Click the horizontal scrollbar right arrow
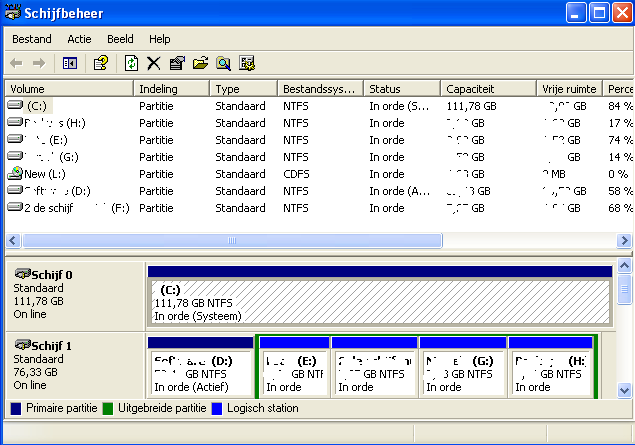The image size is (635, 445). tap(624, 241)
